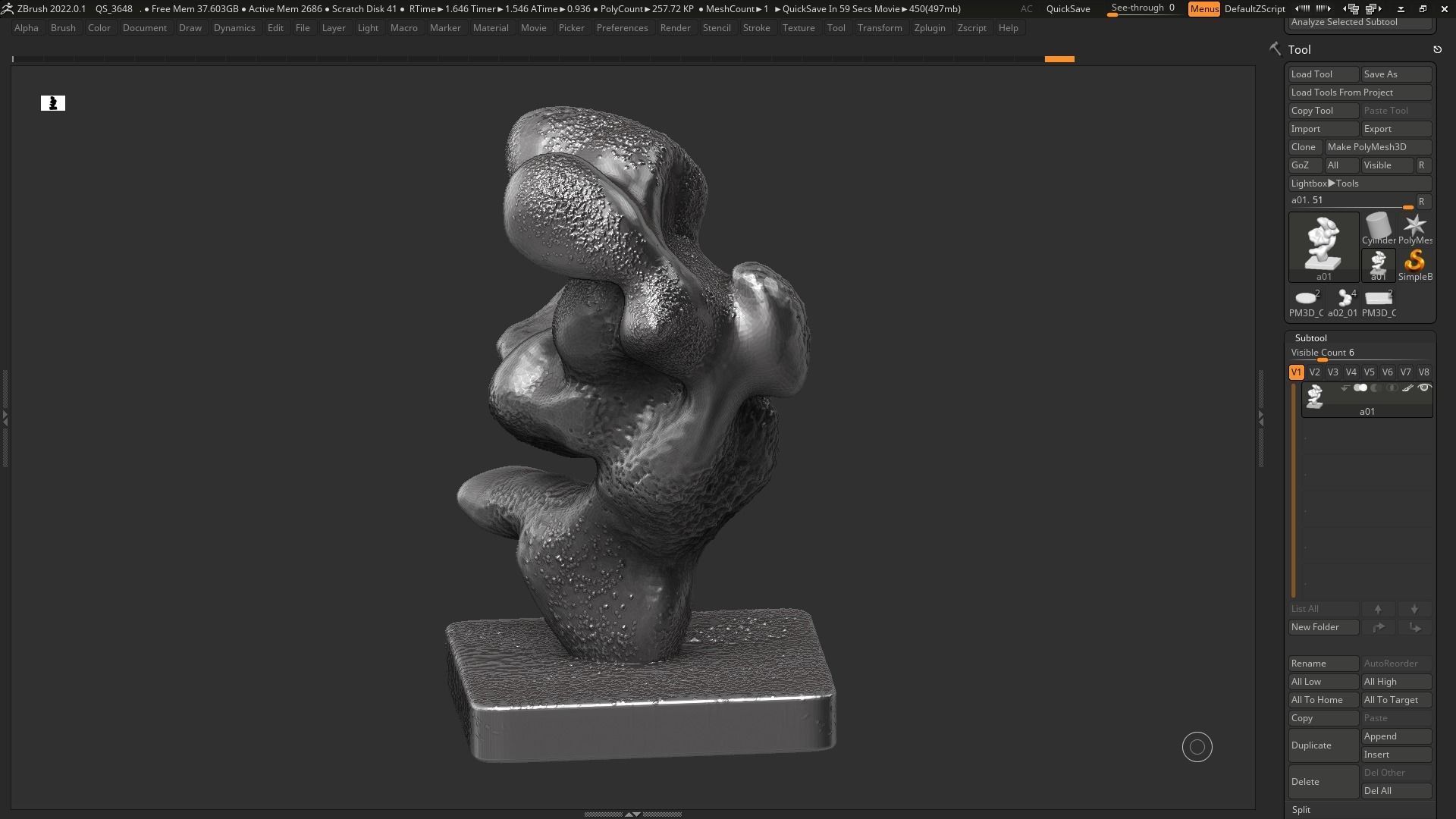The image size is (1456, 819).
Task: Open the Brush menu
Action: 63,28
